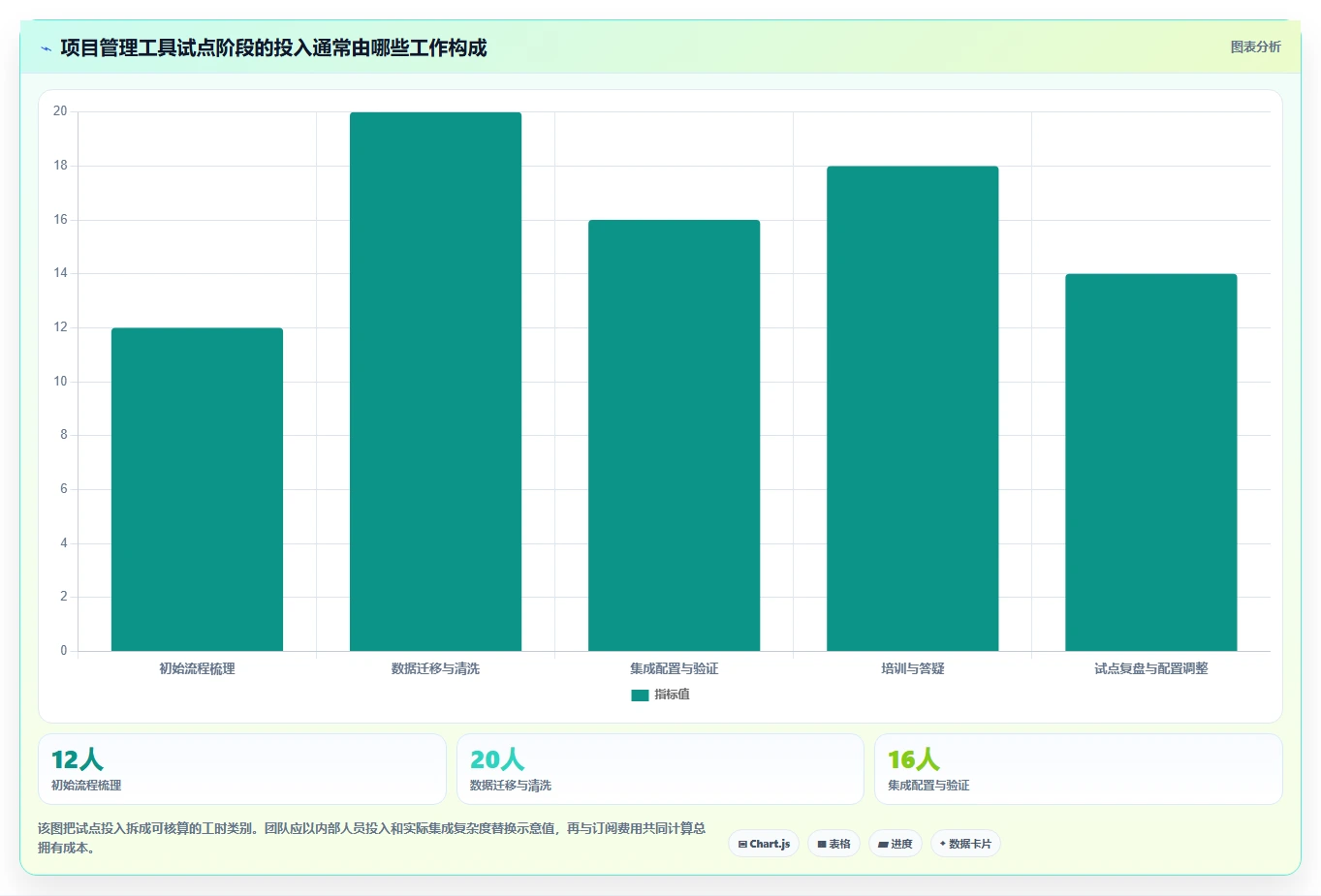Click the chart title 项目管理工具试点阶段的投入通常由哪些工作构成
The image size is (1321, 896).
click(x=273, y=47)
